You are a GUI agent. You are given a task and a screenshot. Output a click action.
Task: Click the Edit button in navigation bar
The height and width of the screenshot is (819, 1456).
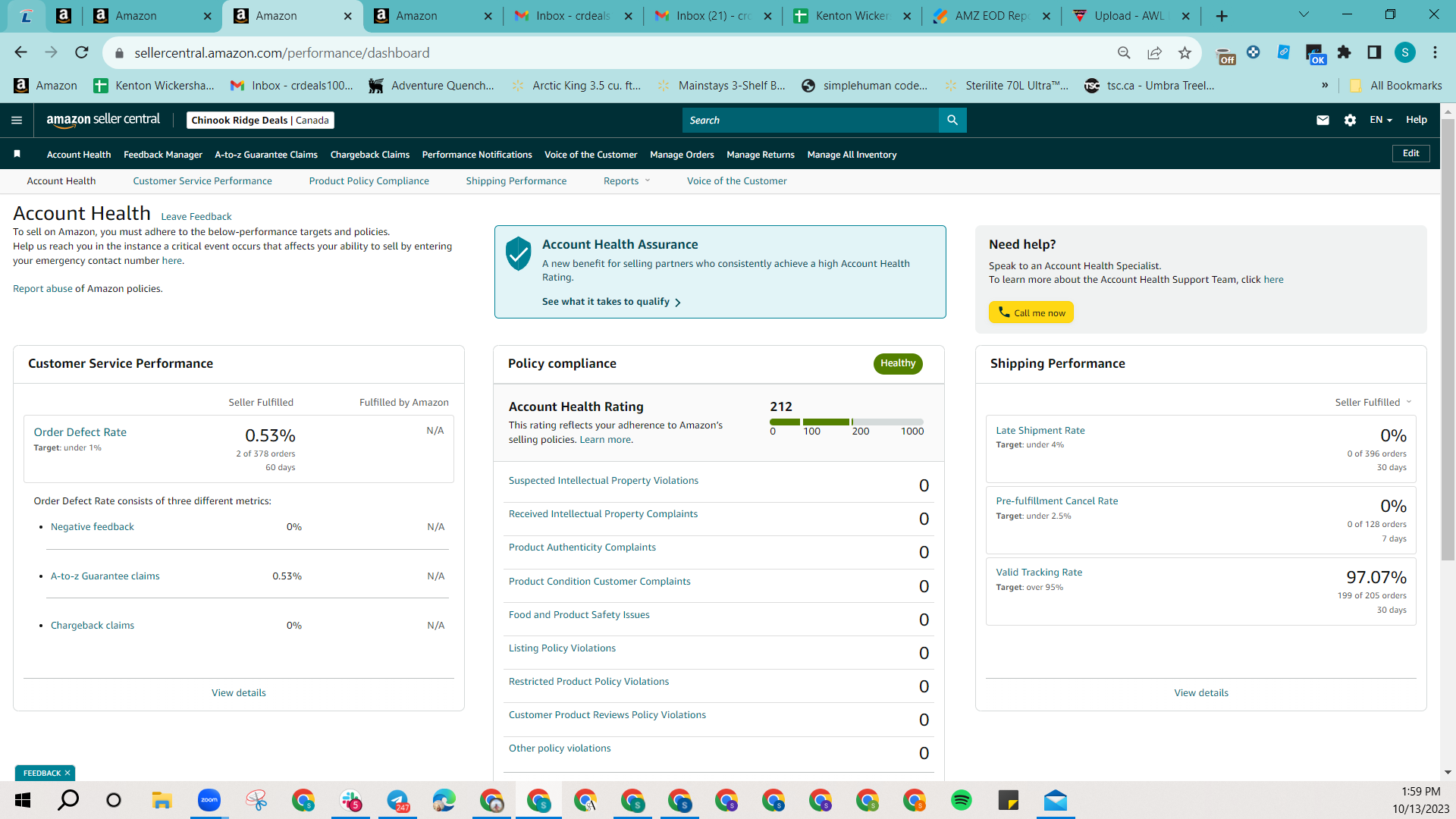tap(1410, 153)
